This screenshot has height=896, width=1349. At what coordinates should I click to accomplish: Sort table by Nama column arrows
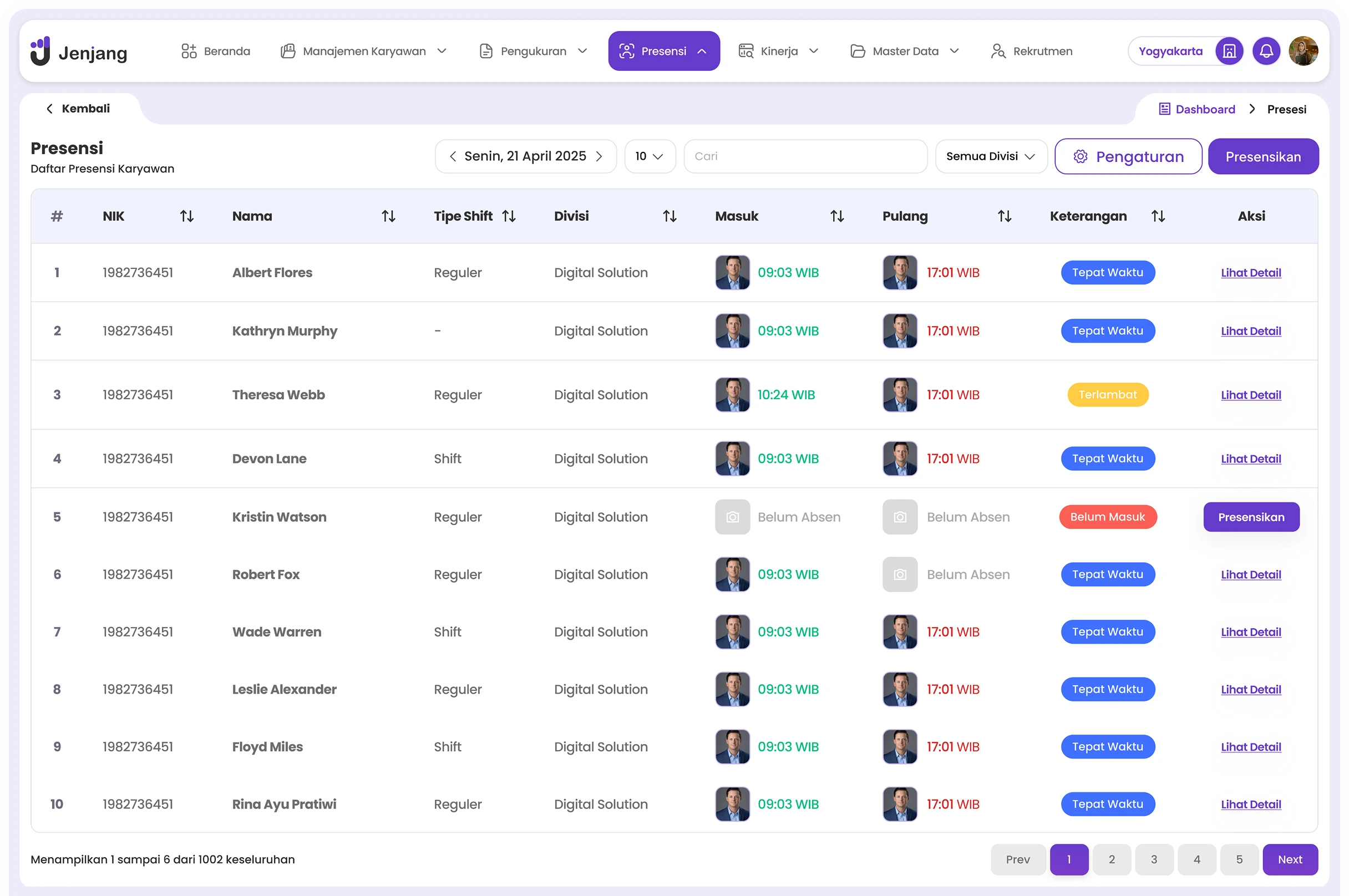tap(389, 216)
